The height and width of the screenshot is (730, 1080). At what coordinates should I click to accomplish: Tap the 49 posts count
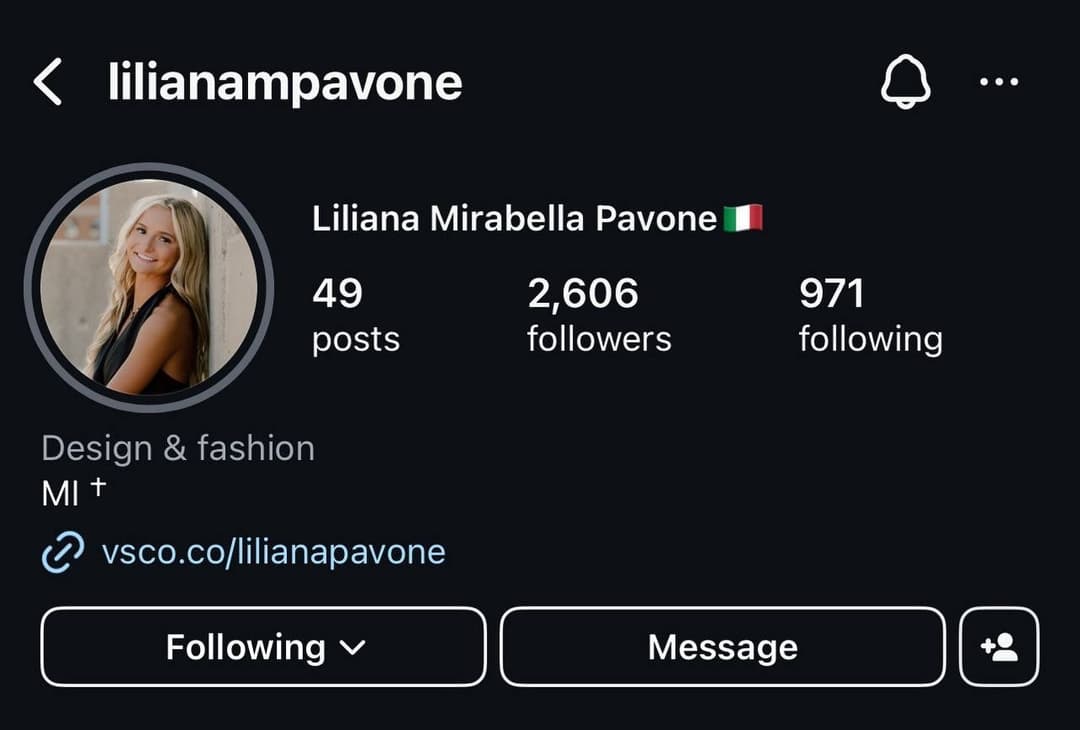click(x=355, y=315)
